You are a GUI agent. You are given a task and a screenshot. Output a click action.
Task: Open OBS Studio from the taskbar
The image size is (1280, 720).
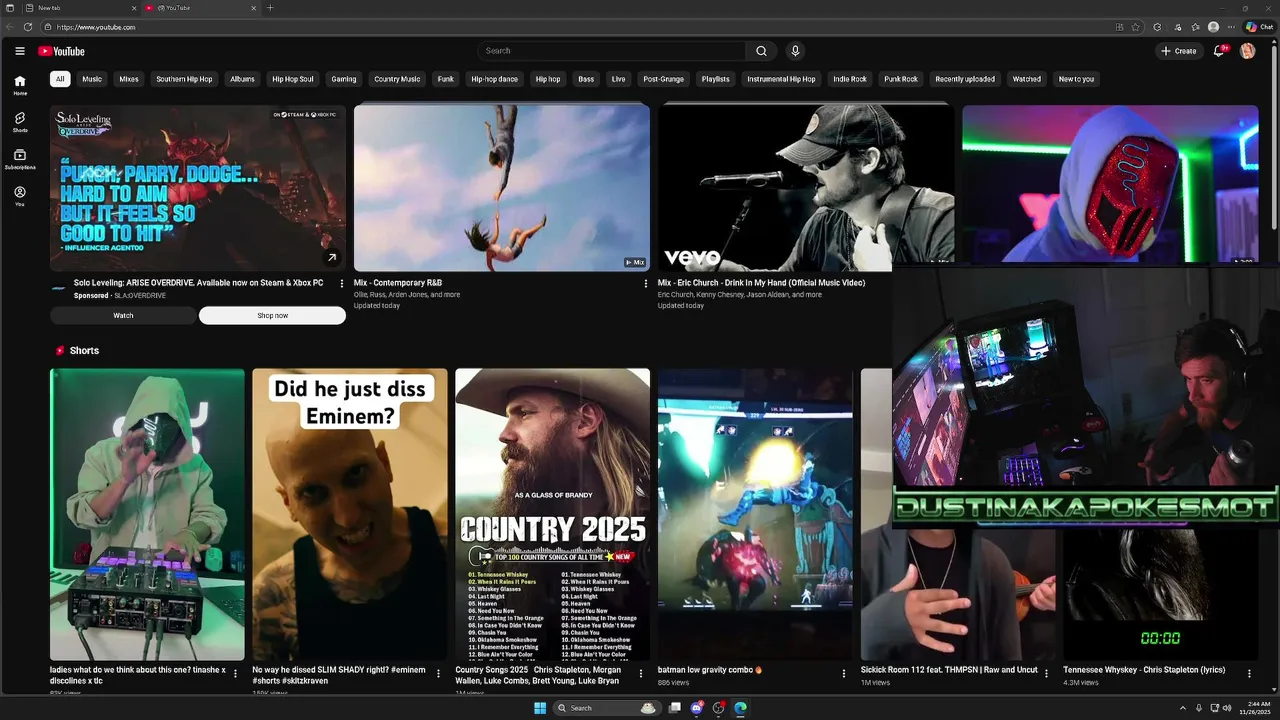718,708
